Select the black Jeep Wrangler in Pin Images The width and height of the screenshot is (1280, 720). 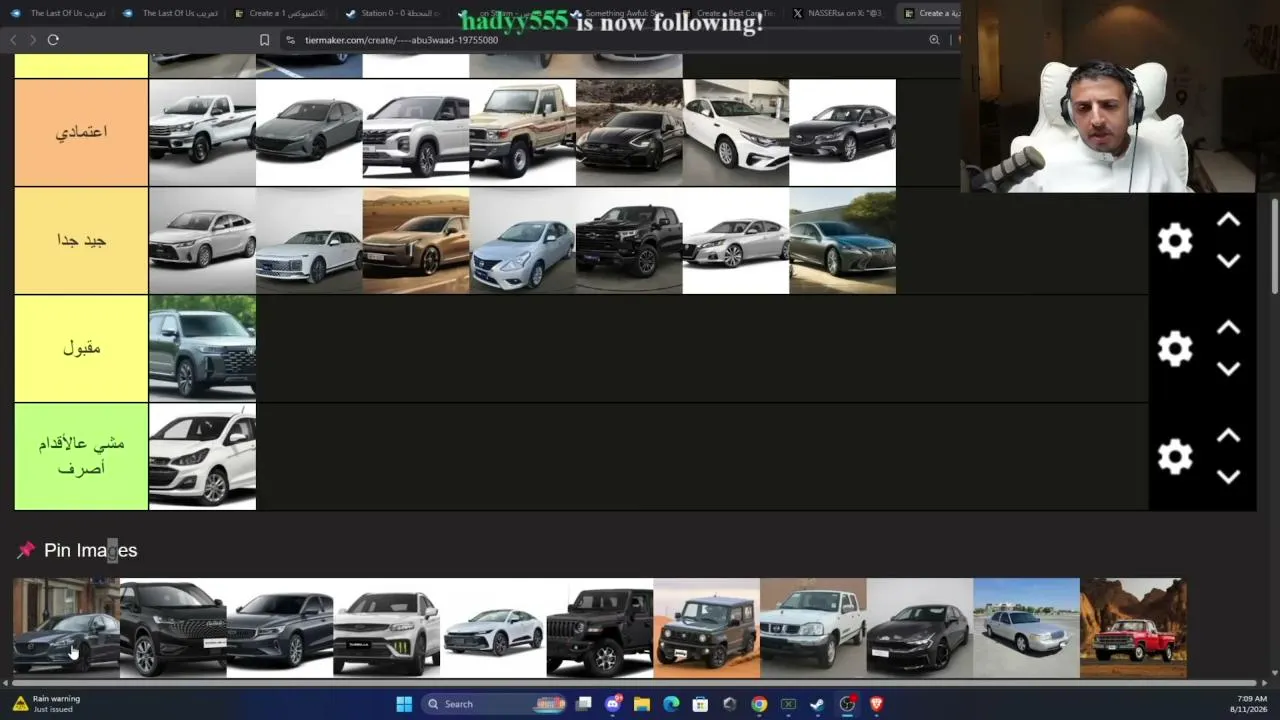[600, 628]
